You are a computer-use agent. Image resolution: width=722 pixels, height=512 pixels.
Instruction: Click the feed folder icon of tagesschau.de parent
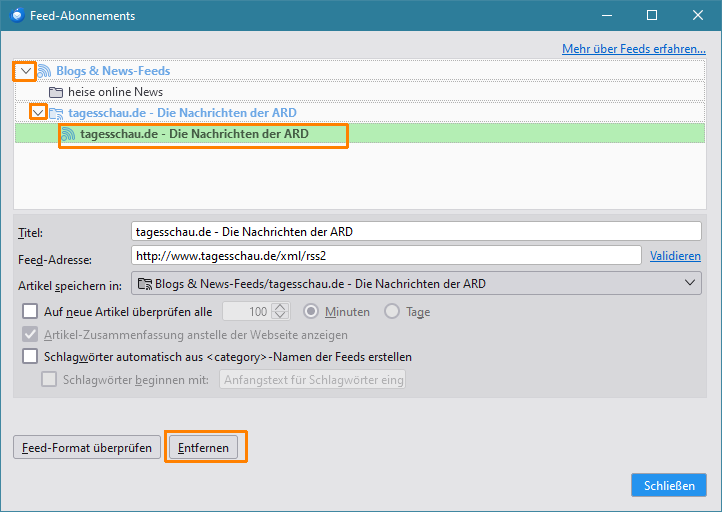click(x=56, y=113)
